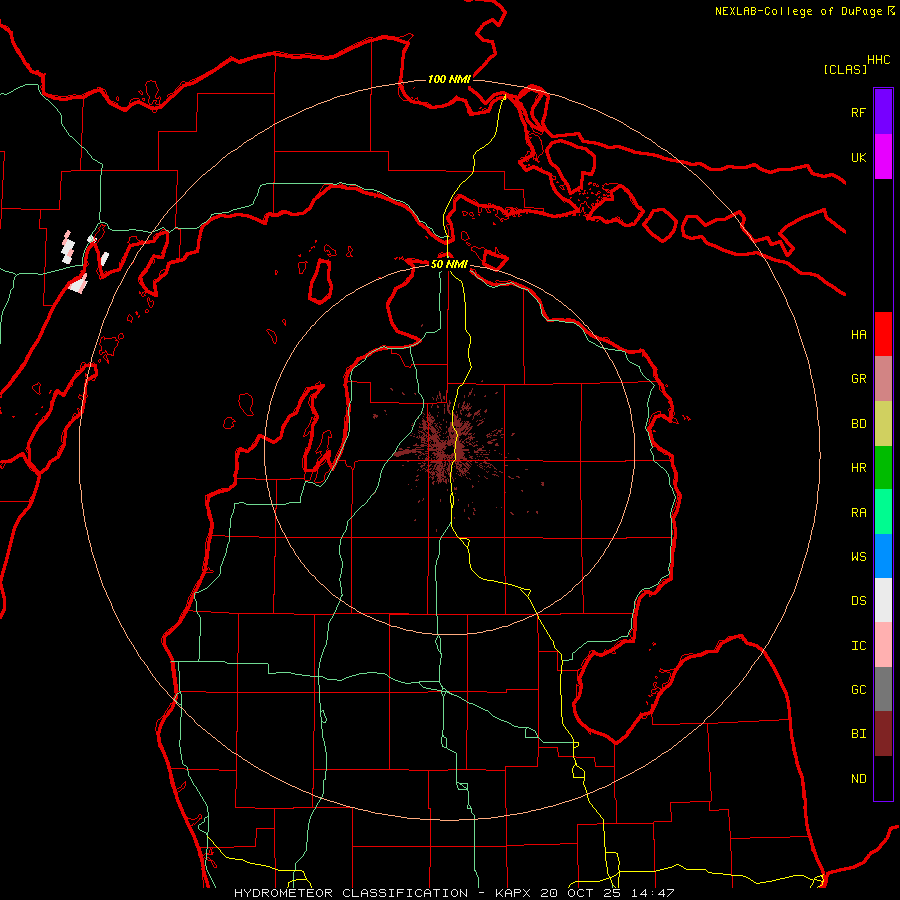The height and width of the screenshot is (900, 900).
Task: Click the '14:47' timestamp text
Action: point(652,893)
